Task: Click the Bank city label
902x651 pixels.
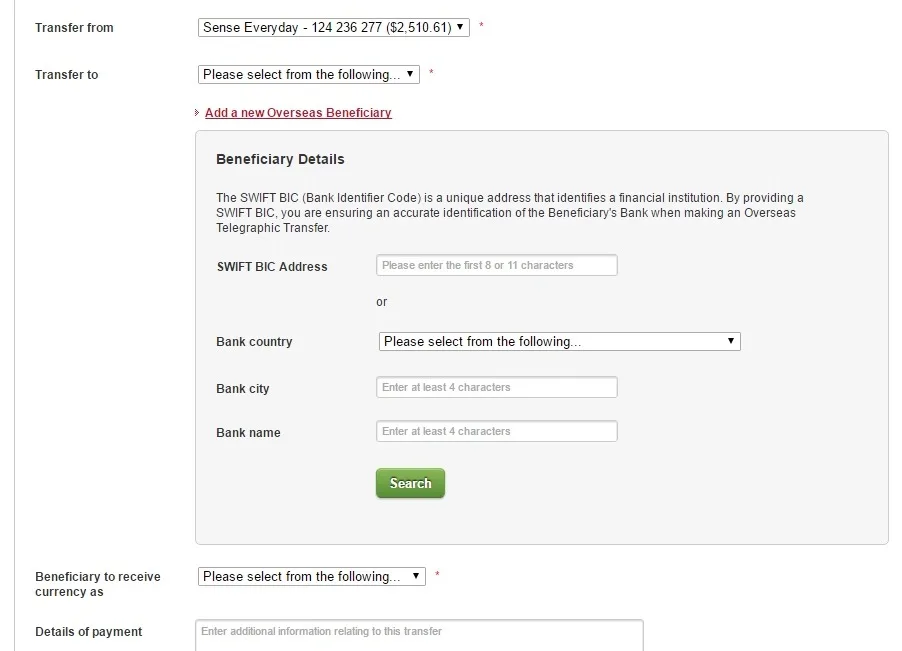Action: click(x=243, y=389)
